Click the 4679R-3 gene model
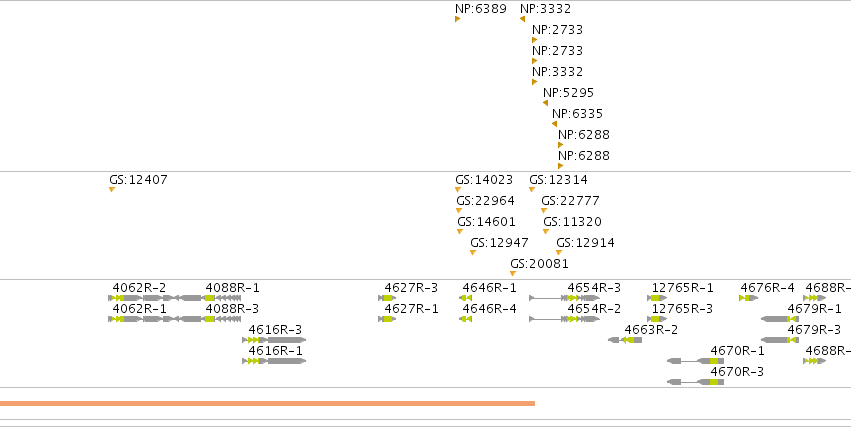The width and height of the screenshot is (851, 427). [780, 340]
